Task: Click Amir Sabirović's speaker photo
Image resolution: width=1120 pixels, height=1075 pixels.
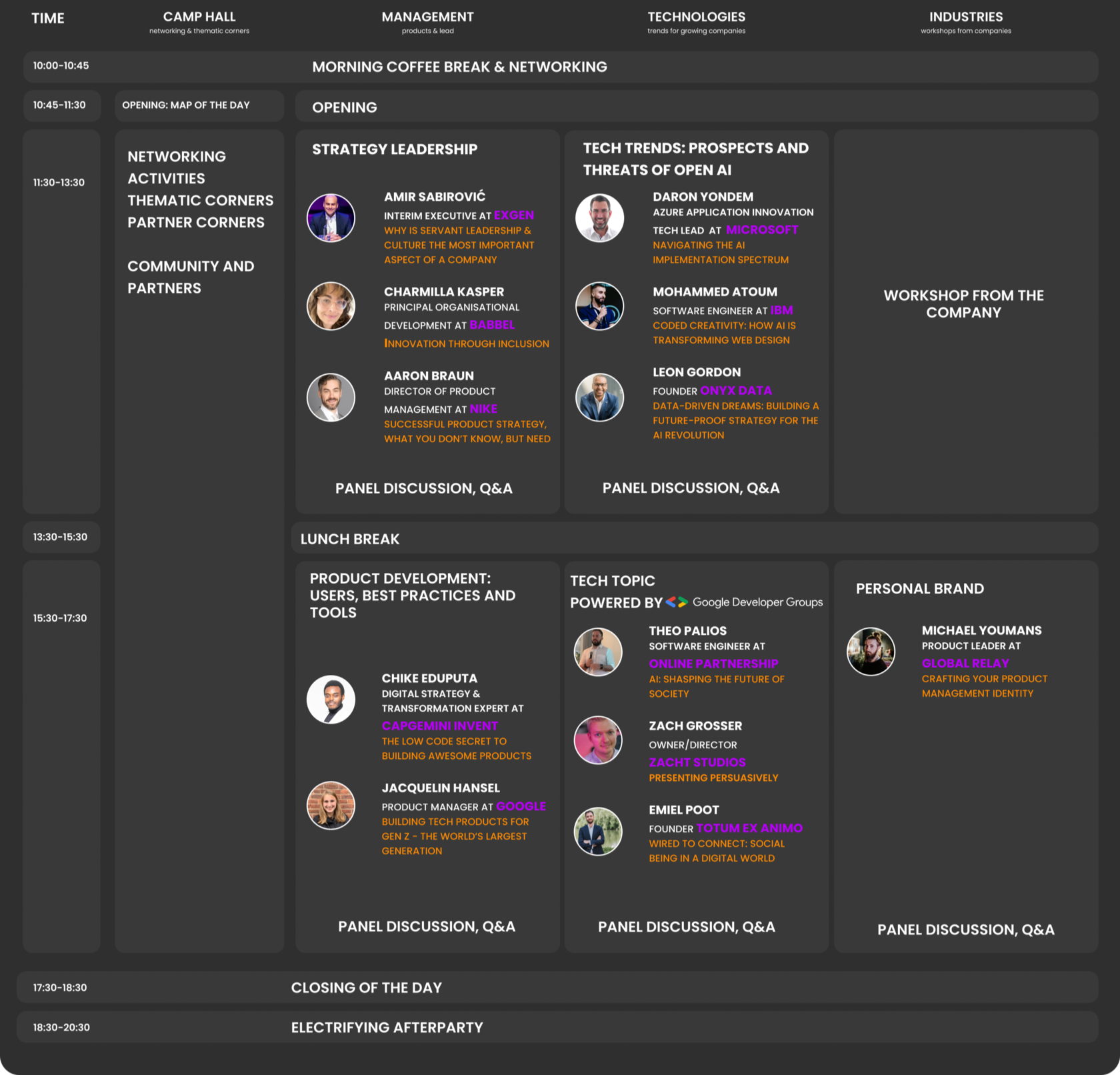Action: coord(331,218)
